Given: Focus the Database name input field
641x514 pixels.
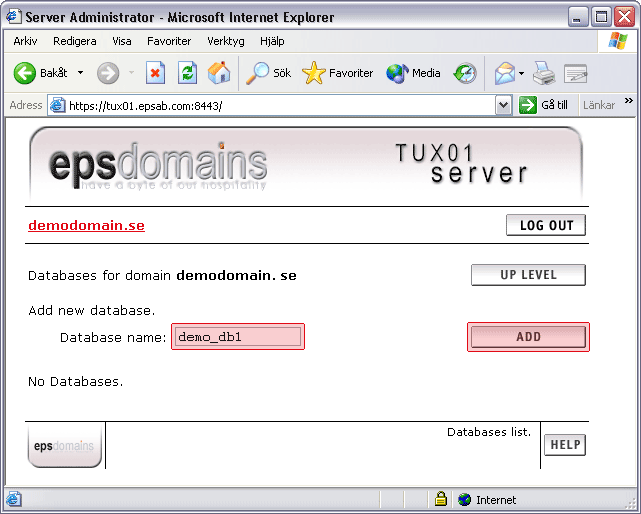Looking at the screenshot, I should 238,337.
